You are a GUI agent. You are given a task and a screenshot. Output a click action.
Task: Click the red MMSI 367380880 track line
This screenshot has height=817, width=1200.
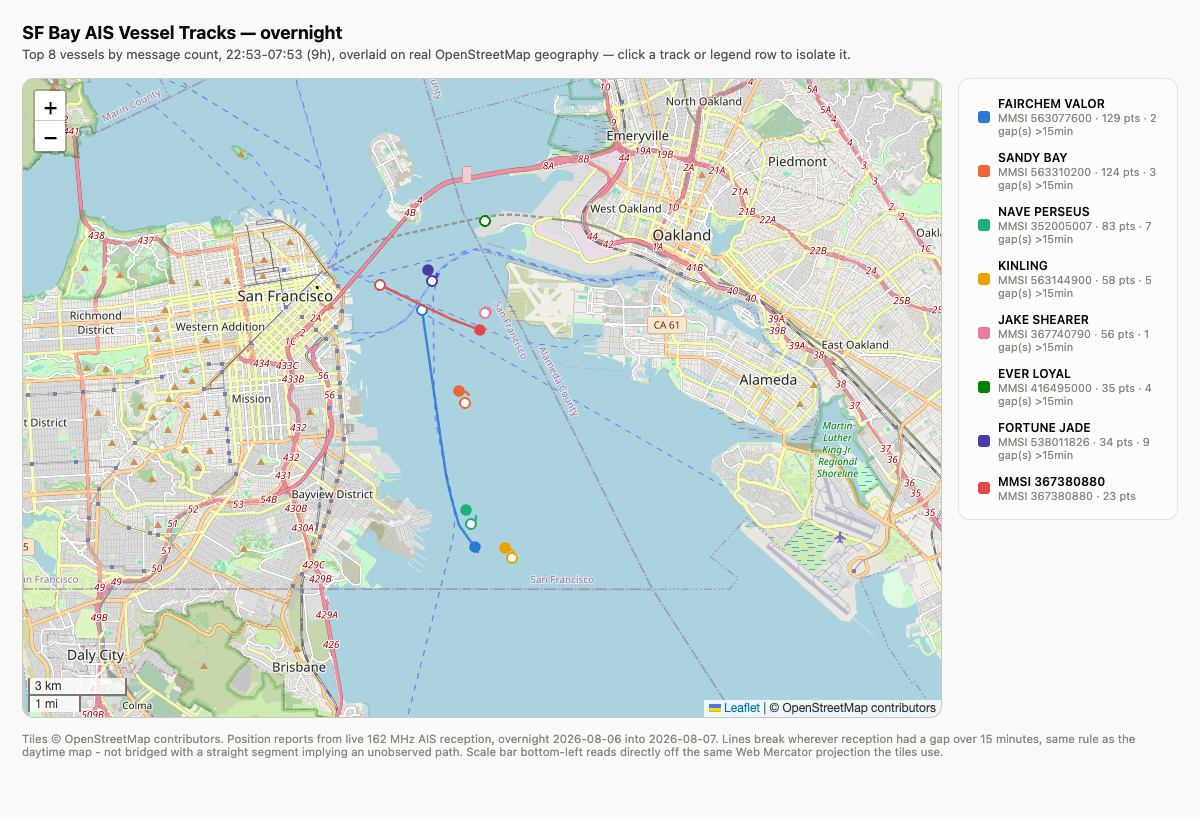[x=430, y=308]
